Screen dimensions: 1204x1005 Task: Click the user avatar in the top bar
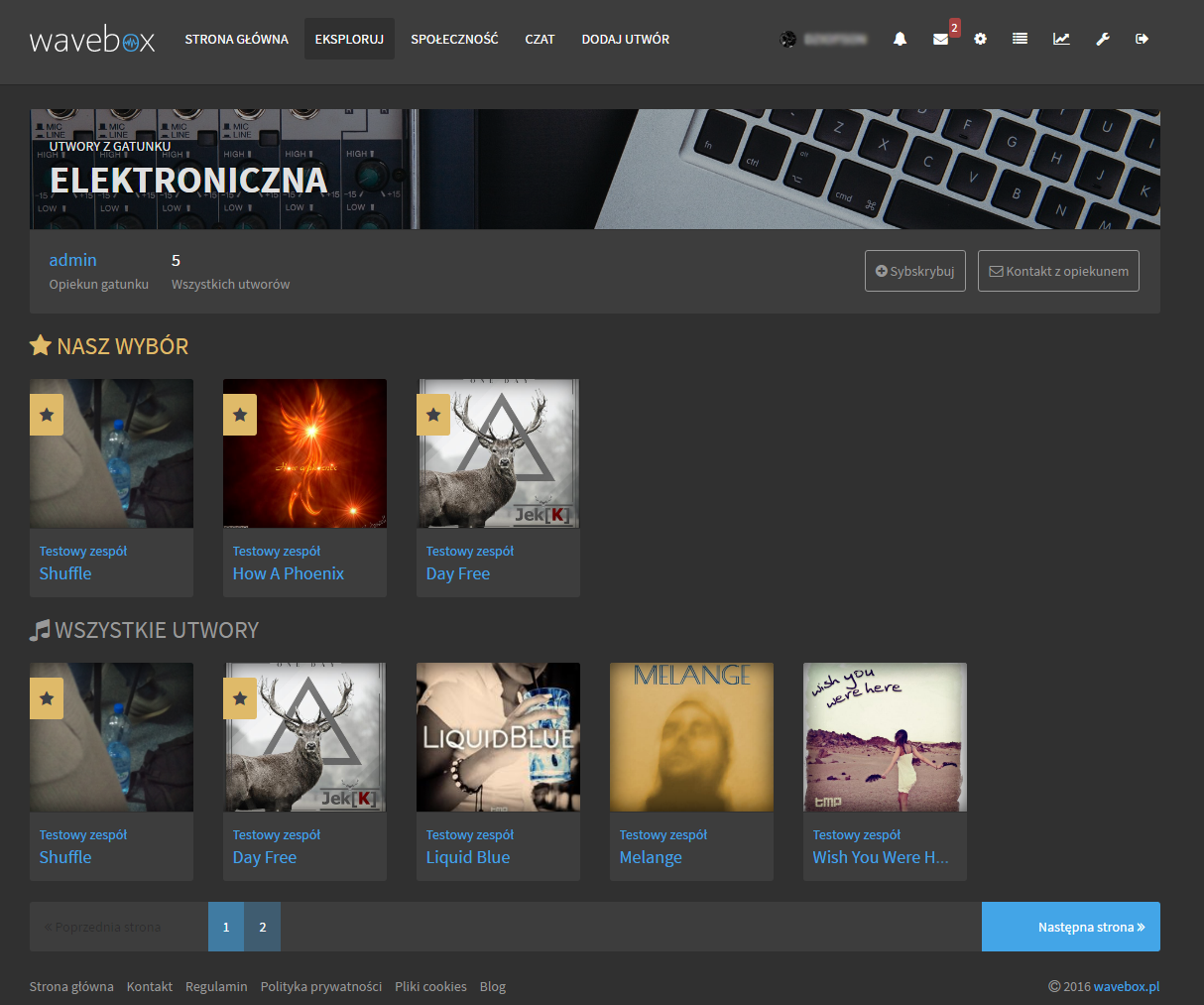[788, 39]
